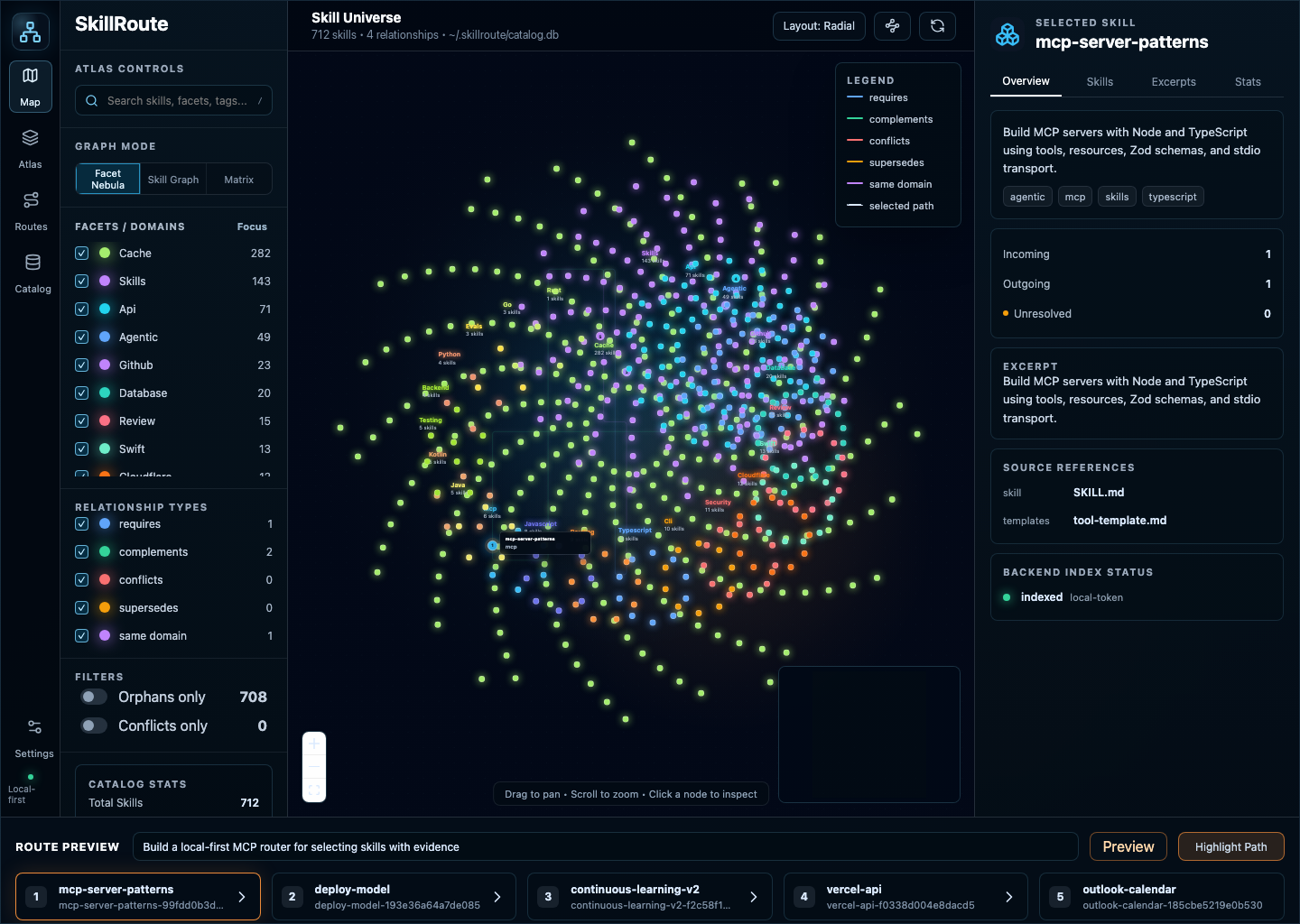The image size is (1300, 924).
Task: Open the Excerpts tab
Action: (1174, 82)
